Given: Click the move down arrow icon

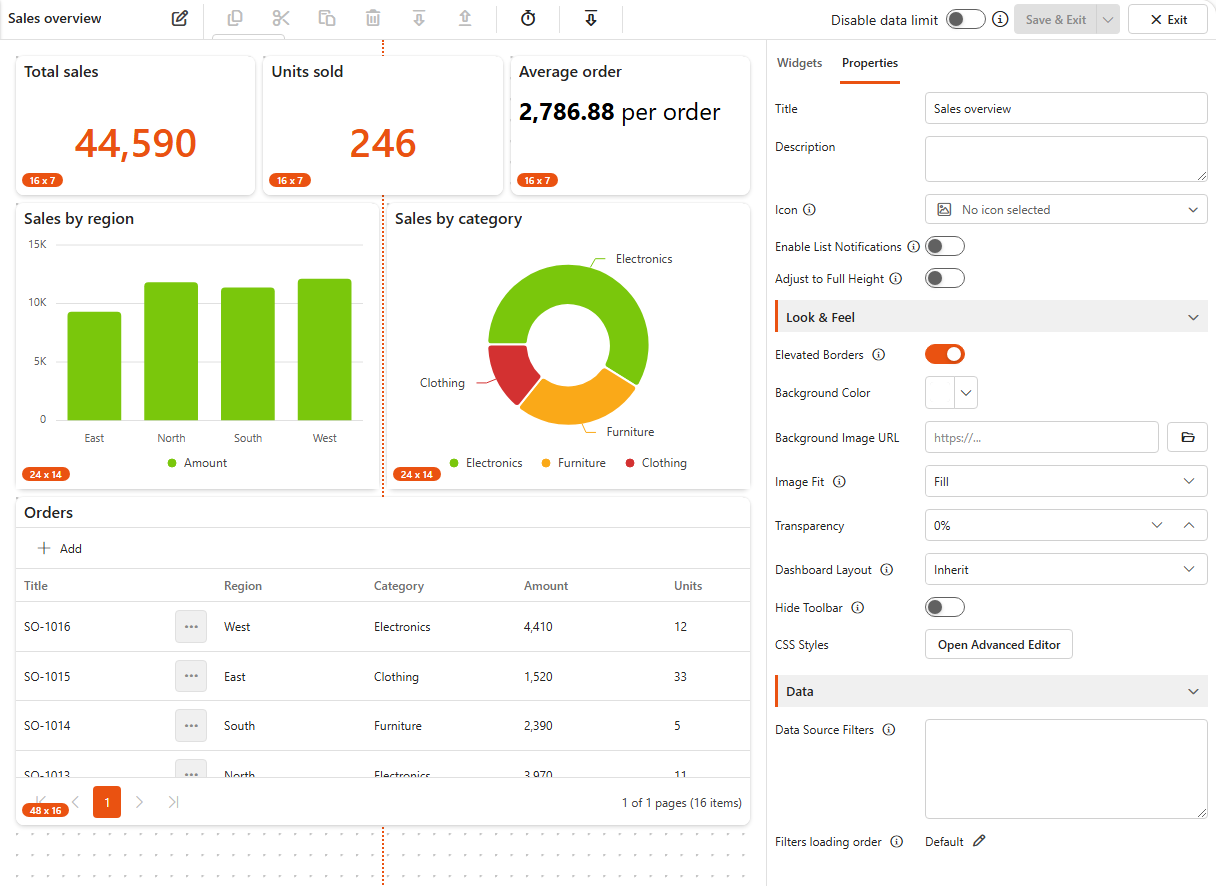Looking at the screenshot, I should click(x=419, y=18).
